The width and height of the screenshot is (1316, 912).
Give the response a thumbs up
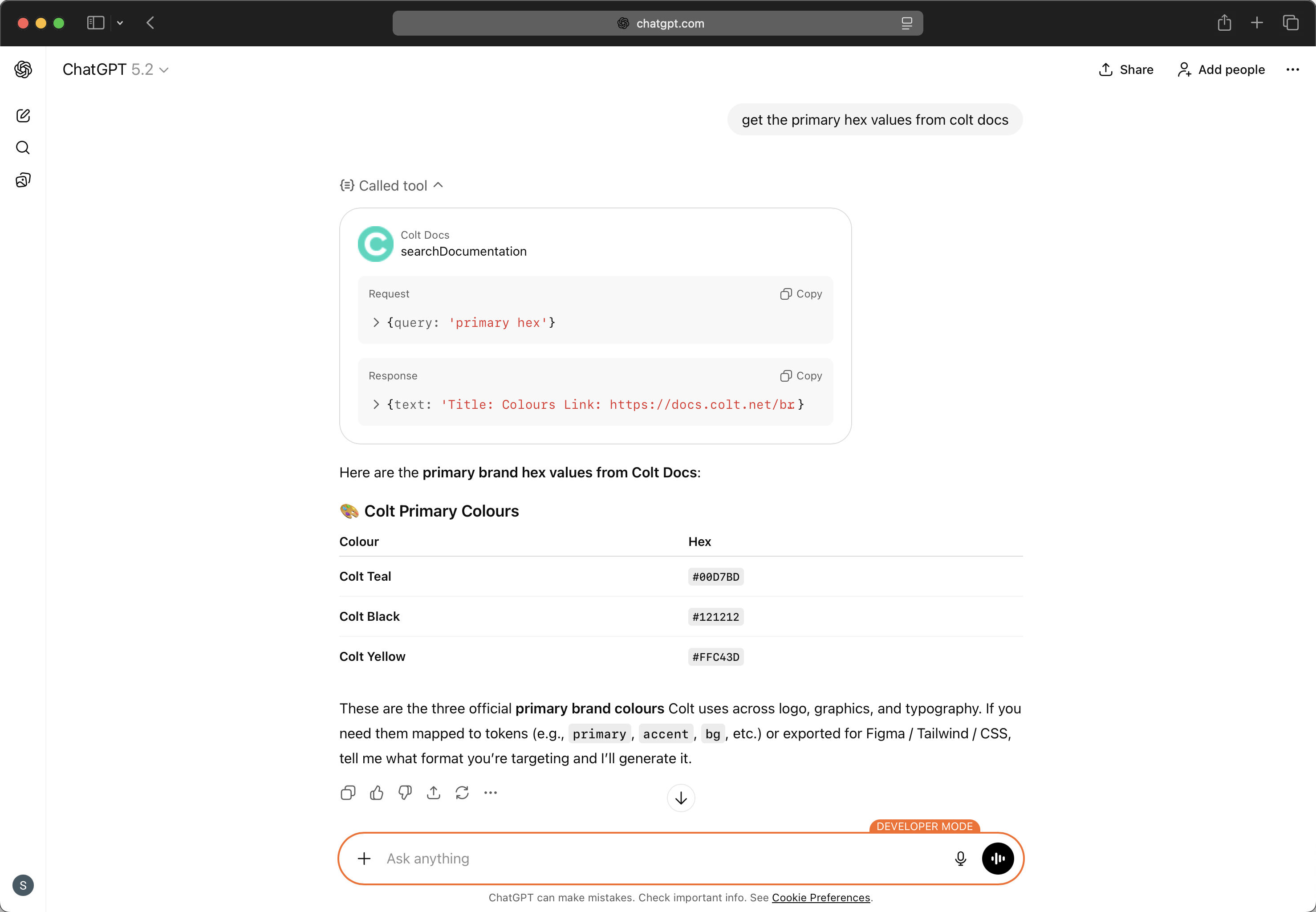coord(376,793)
